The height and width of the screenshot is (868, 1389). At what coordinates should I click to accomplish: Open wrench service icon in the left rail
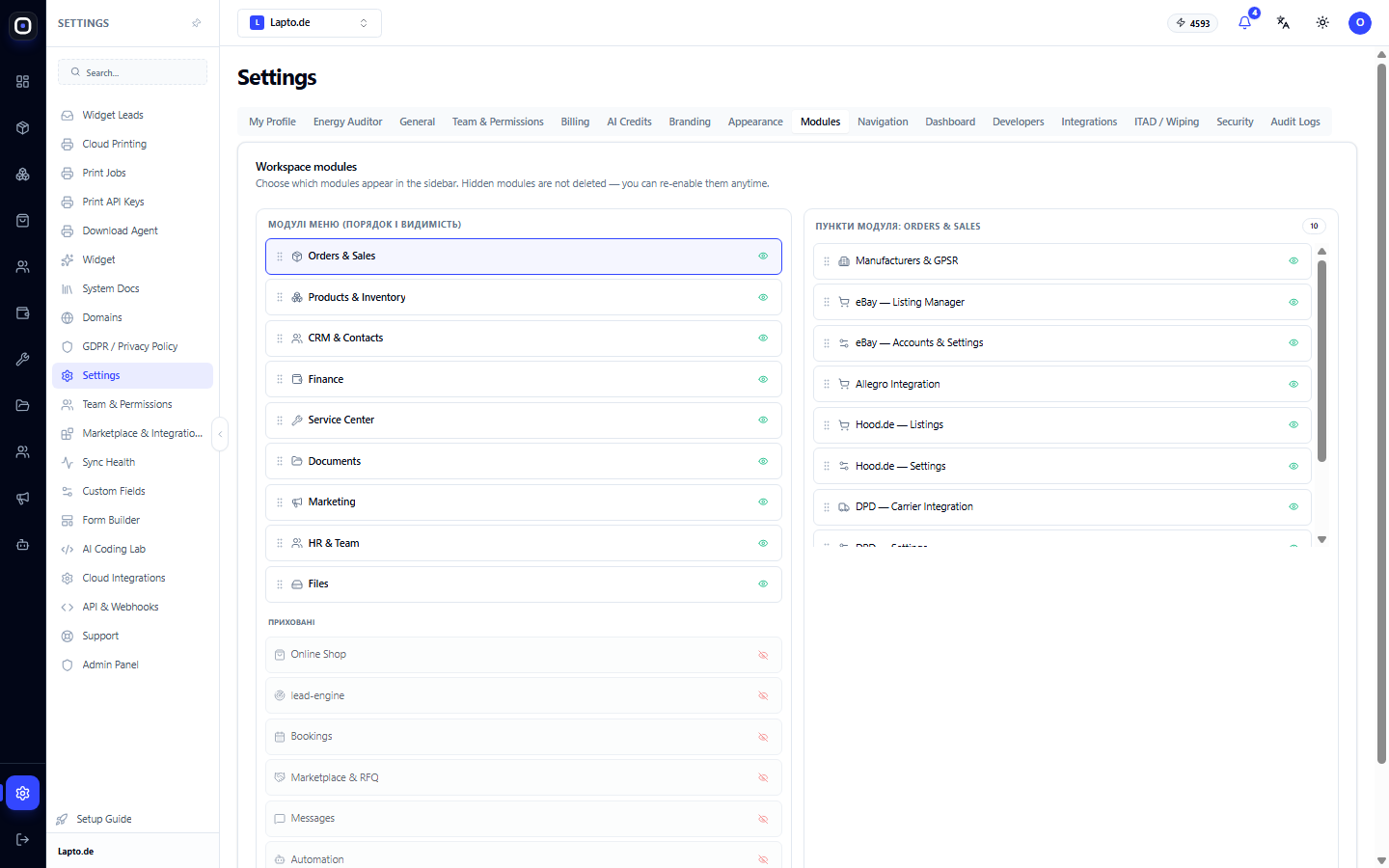click(x=23, y=360)
